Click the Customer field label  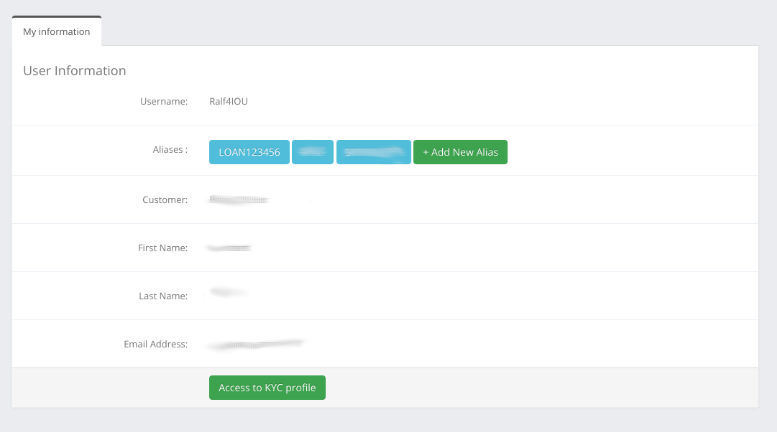coord(165,200)
